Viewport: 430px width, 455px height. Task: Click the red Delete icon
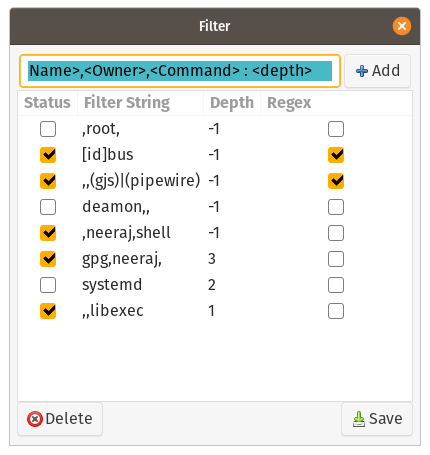35,419
